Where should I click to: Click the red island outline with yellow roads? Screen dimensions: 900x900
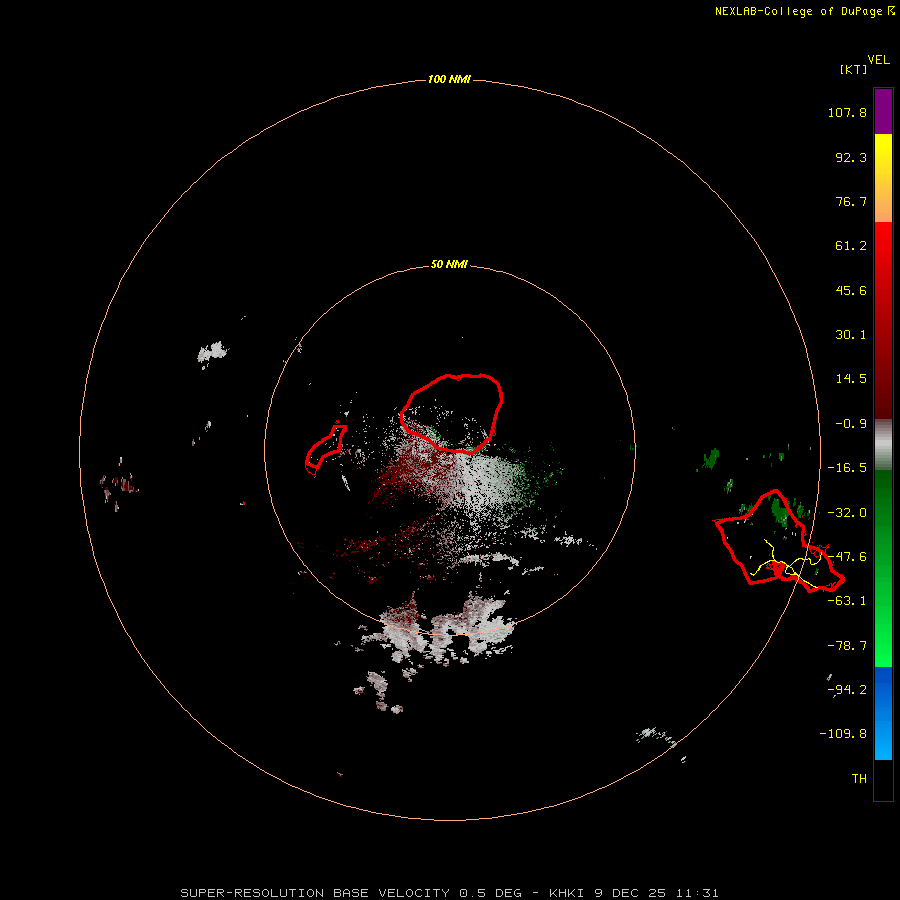pyautogui.click(x=779, y=541)
